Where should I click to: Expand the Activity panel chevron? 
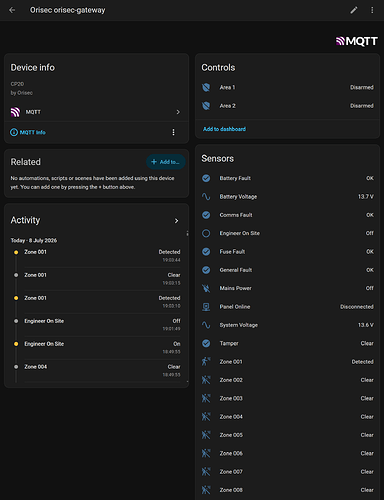tap(176, 221)
